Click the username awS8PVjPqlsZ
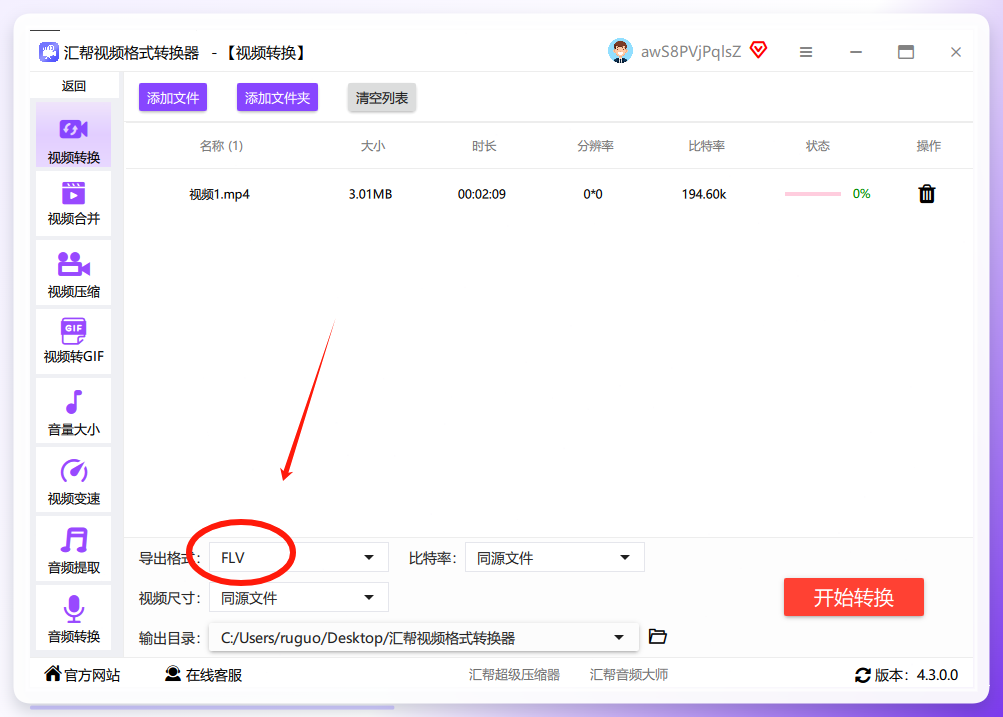1003x717 pixels. tap(691, 52)
